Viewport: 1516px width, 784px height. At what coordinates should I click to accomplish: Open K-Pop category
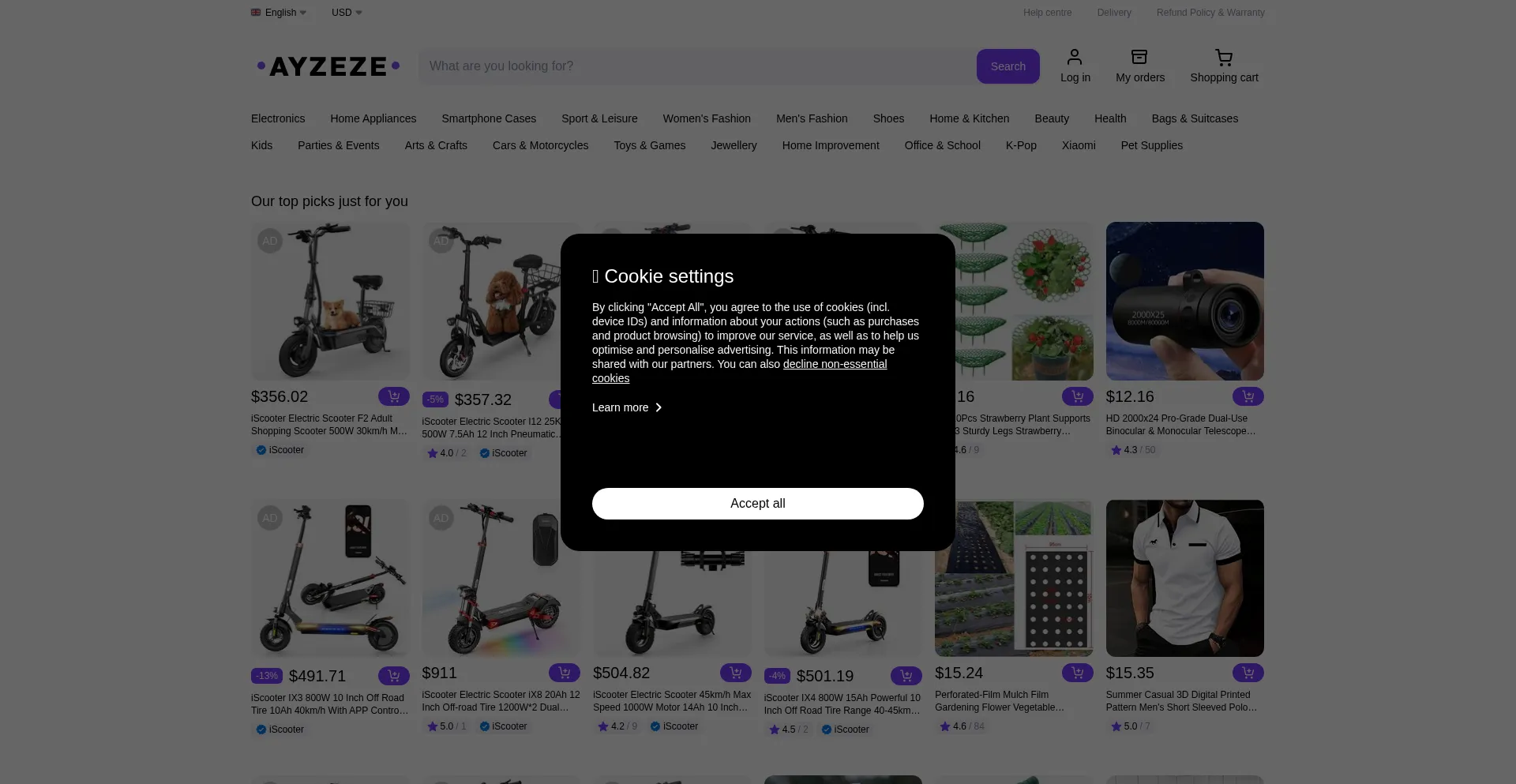(1021, 145)
